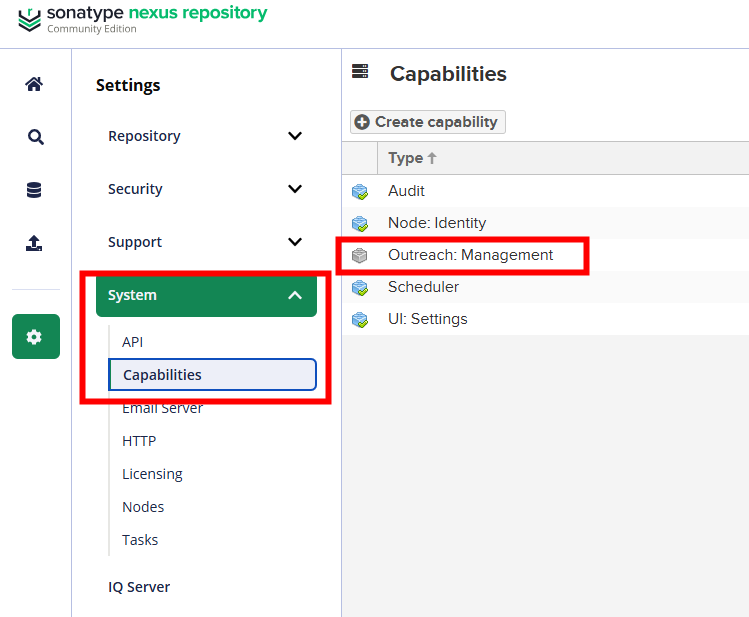Open settings with the gear icon
The width and height of the screenshot is (749, 617).
point(35,337)
